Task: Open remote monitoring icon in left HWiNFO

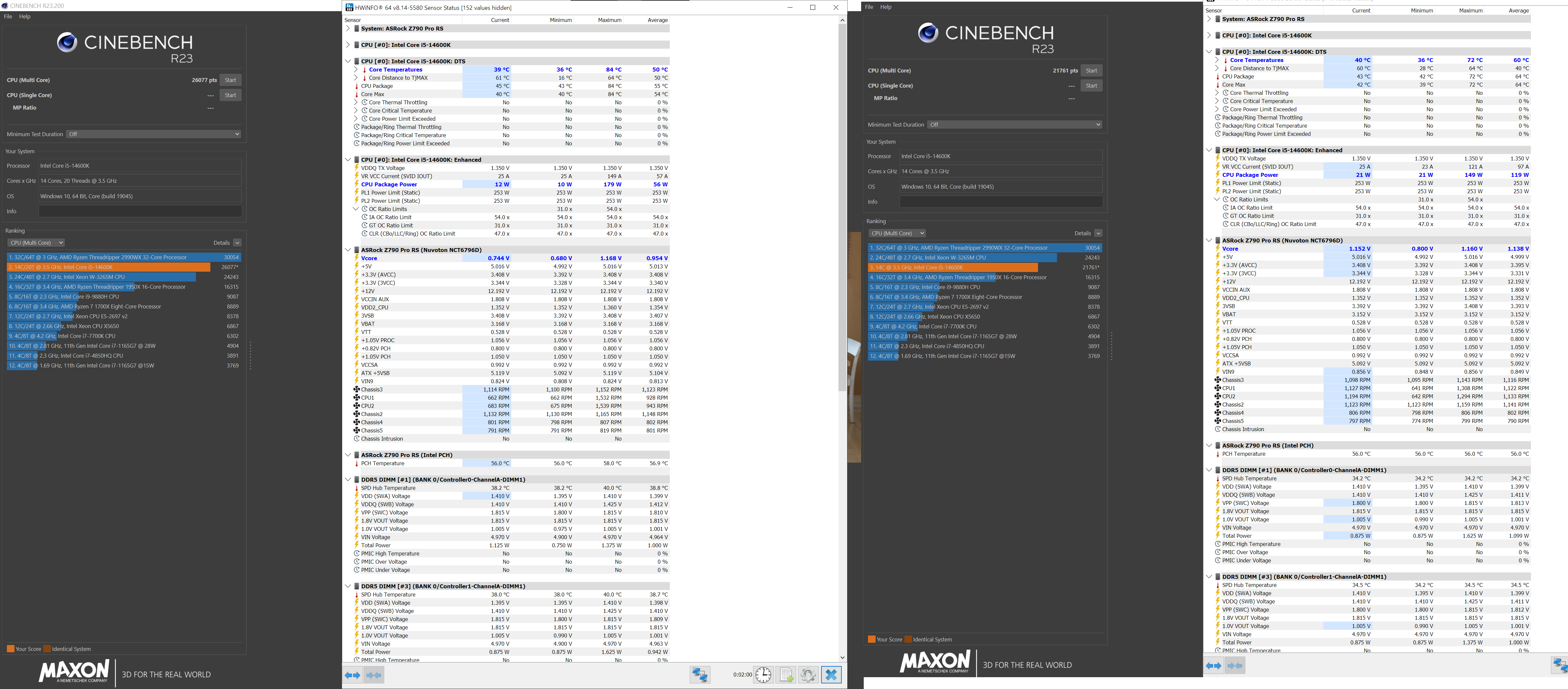Action: coord(700,674)
